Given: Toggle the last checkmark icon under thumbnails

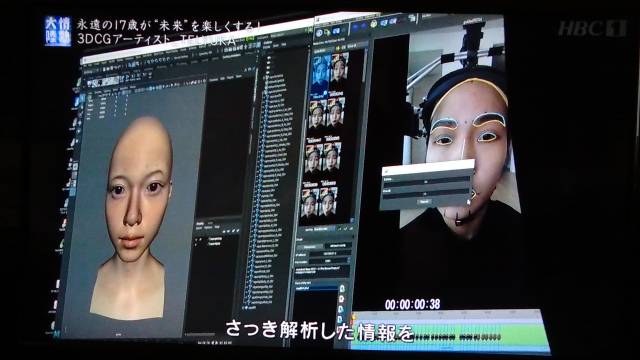Looking at the screenshot, I should [351, 228].
